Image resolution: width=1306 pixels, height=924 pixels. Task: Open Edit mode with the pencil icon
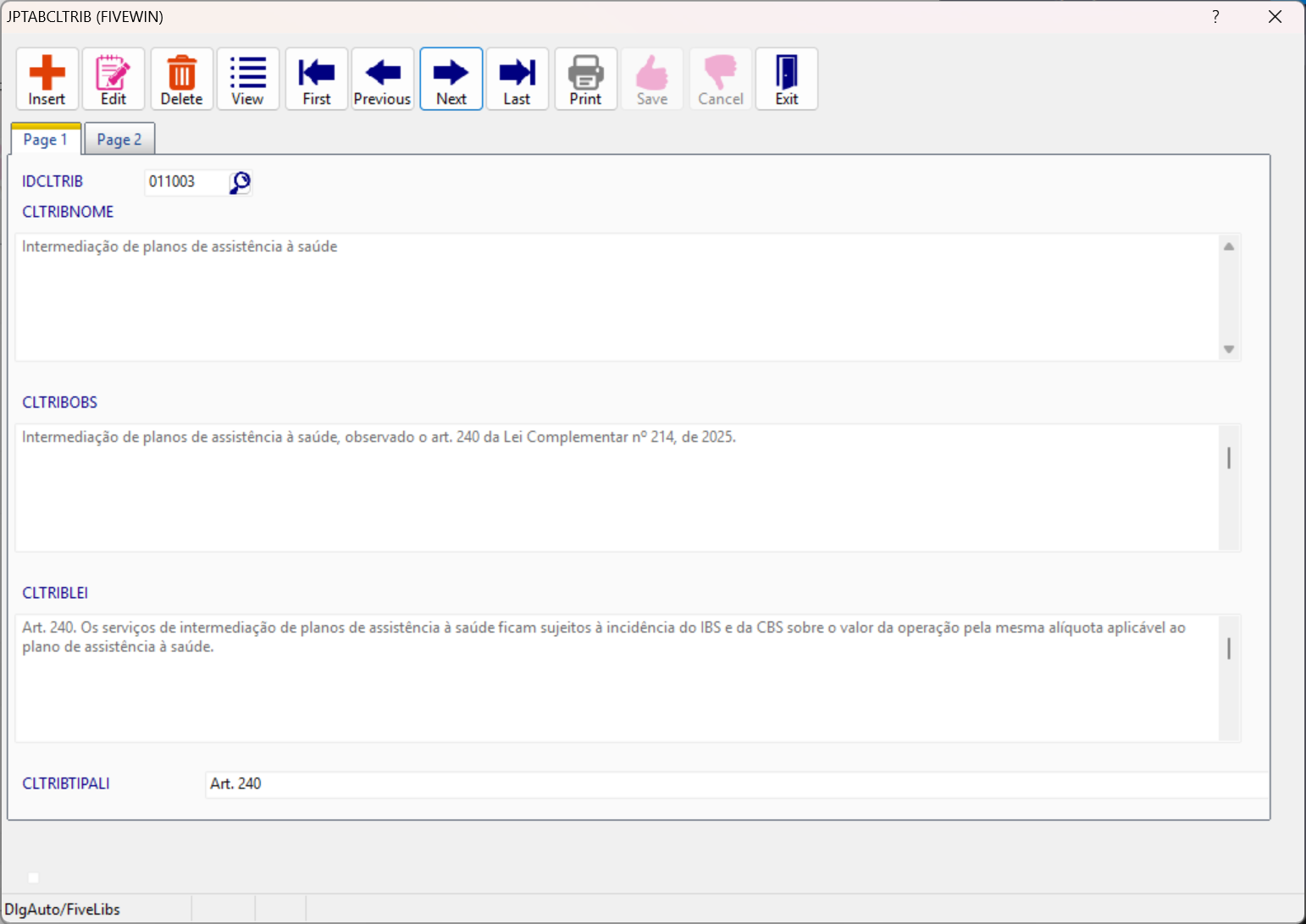113,79
